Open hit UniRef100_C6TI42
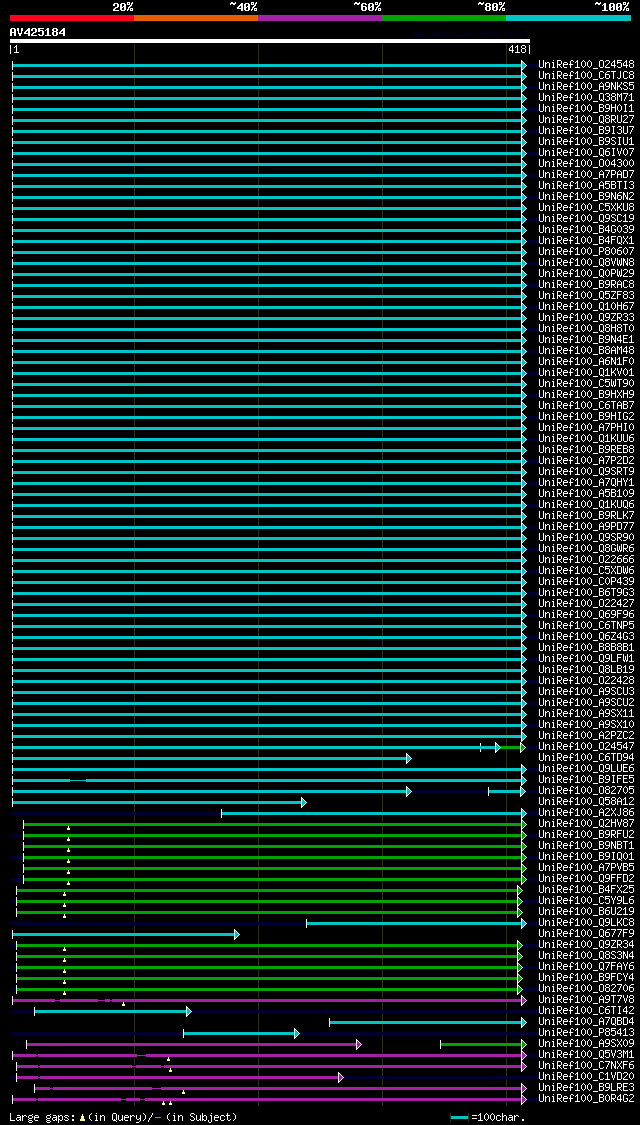Screen dimensions: 640x1125 (586, 1010)
